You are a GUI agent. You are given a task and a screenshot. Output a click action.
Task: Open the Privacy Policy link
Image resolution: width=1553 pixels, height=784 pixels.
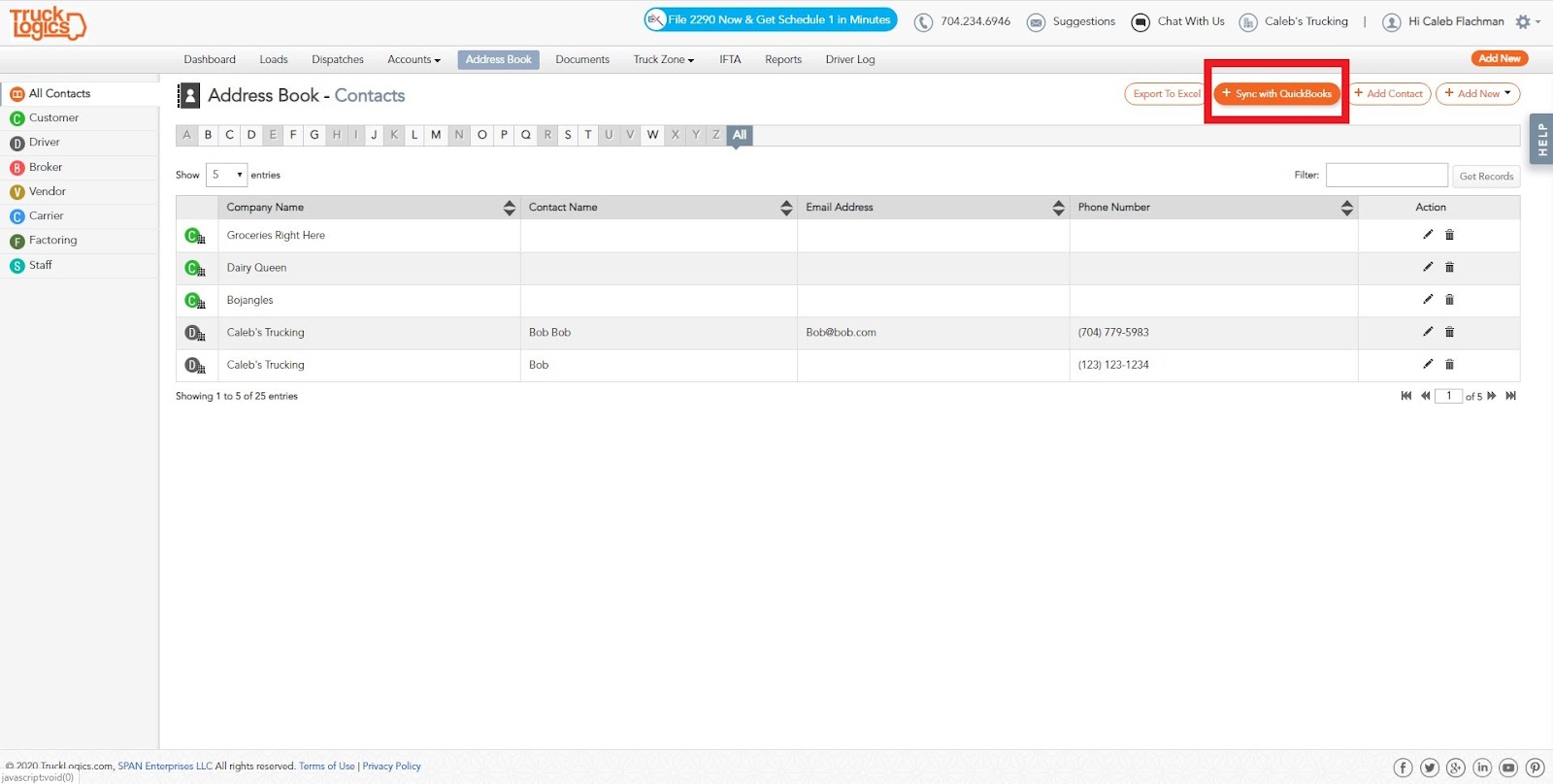(392, 767)
